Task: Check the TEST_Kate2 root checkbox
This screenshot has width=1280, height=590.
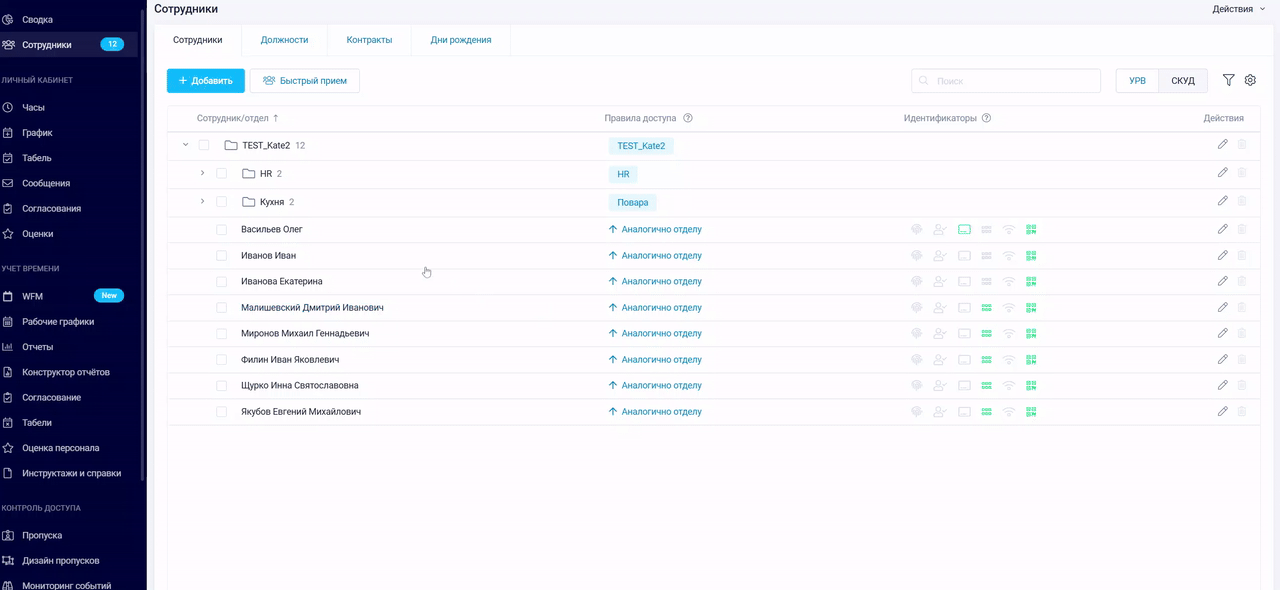Action: tap(204, 145)
